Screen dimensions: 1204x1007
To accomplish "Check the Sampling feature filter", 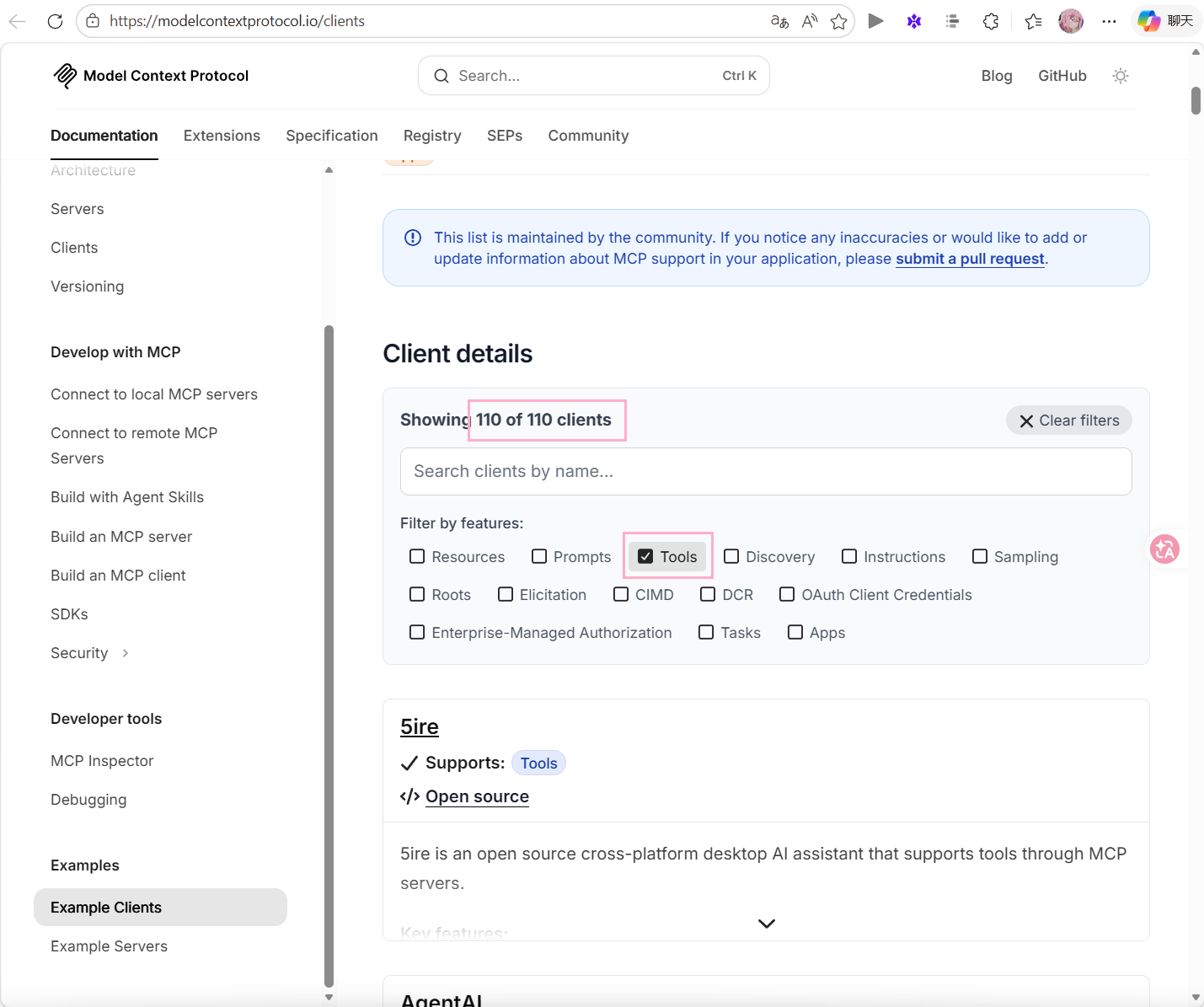I will [x=980, y=556].
